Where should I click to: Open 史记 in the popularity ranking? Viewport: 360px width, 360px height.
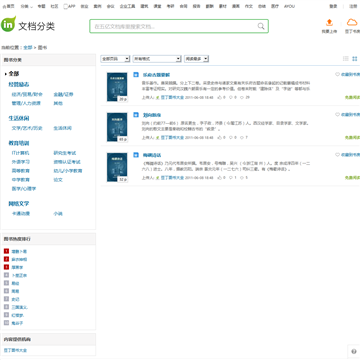15,299
